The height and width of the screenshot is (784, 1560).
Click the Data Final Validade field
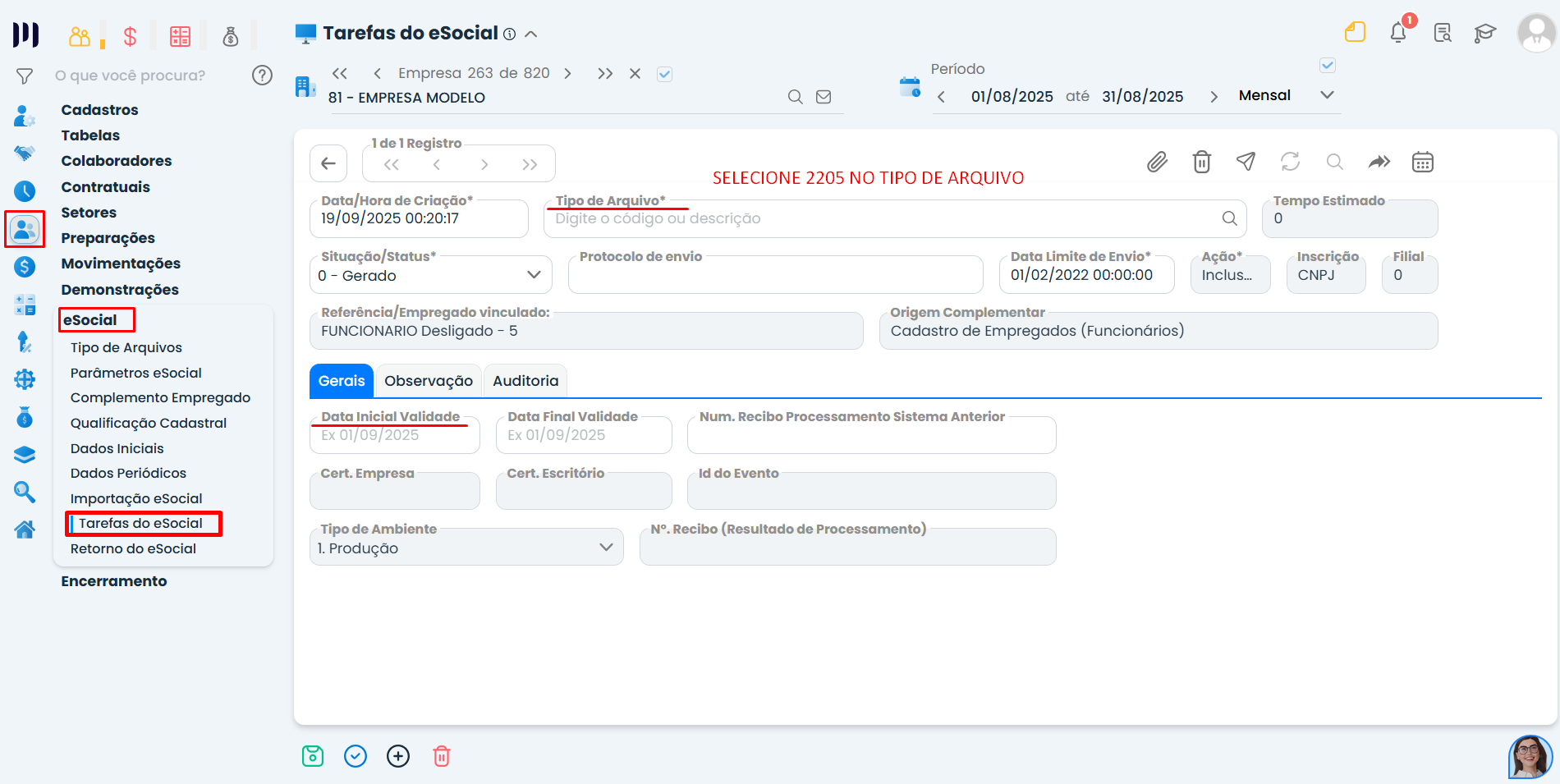pos(584,434)
